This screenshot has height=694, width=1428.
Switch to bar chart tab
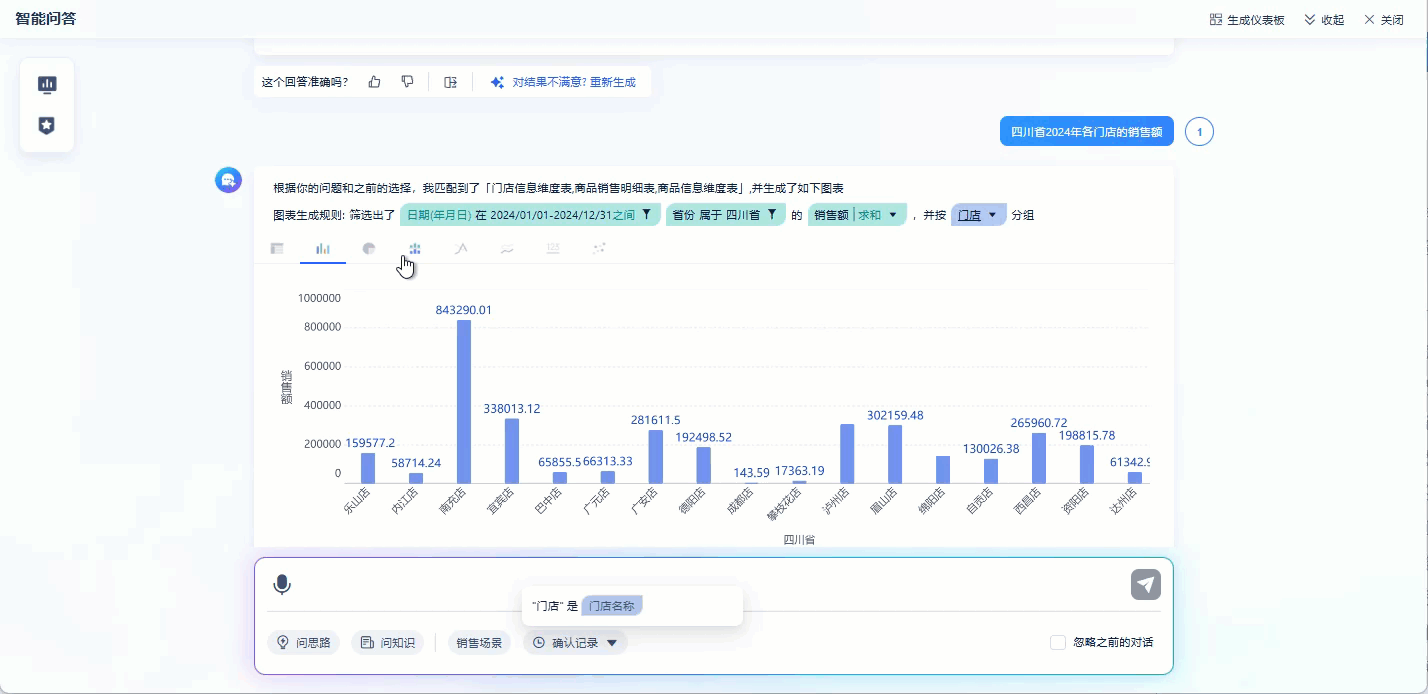[x=323, y=248]
